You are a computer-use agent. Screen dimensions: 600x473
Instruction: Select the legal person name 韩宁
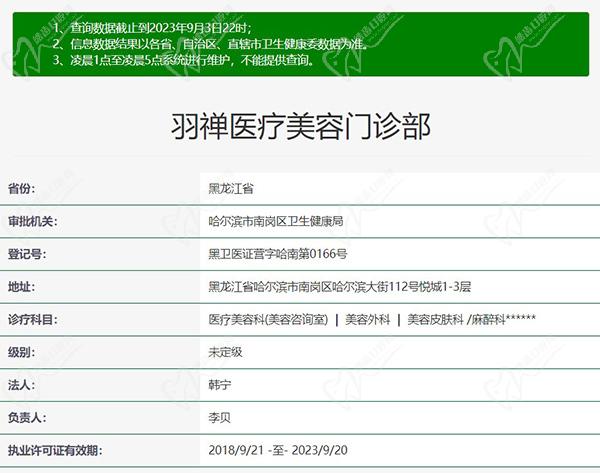(x=219, y=385)
